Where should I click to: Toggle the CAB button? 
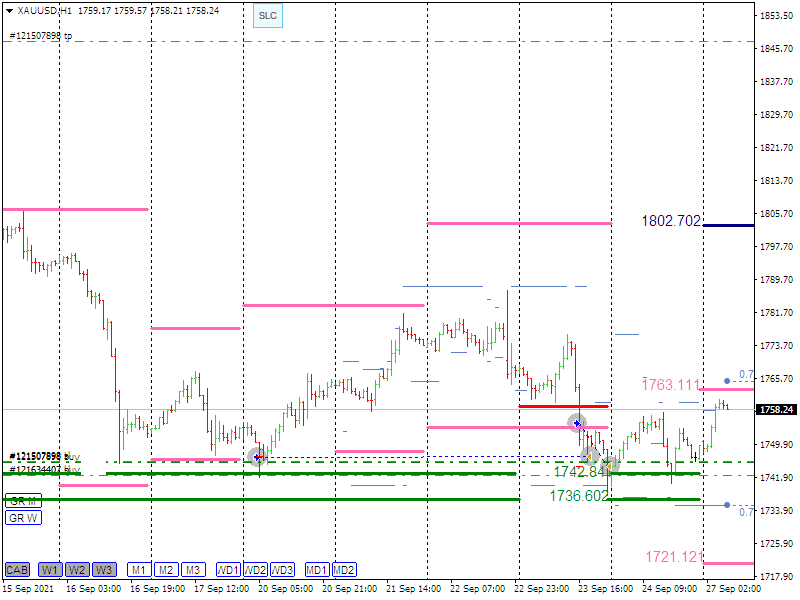(x=17, y=570)
